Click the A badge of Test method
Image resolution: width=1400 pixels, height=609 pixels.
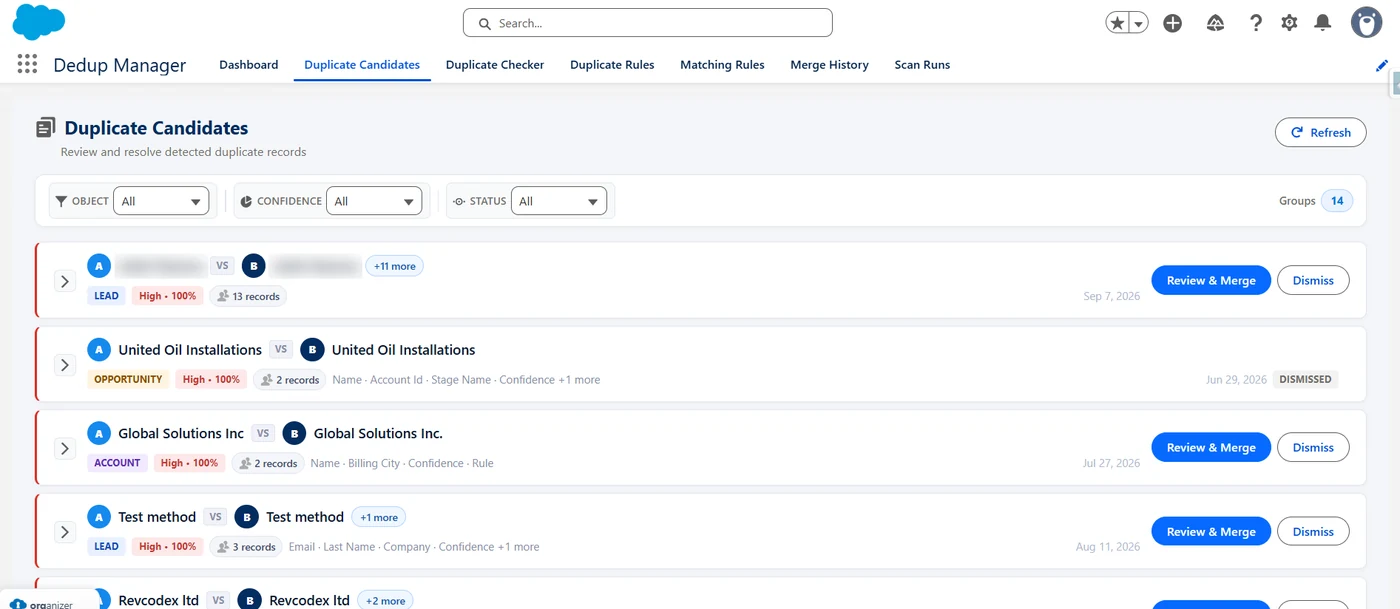pyautogui.click(x=98, y=517)
